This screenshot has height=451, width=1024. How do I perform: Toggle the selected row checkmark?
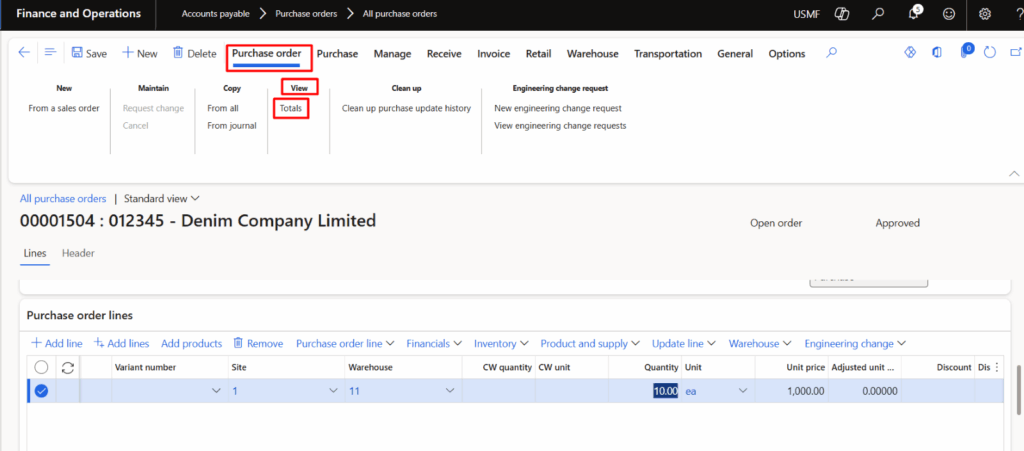41,391
